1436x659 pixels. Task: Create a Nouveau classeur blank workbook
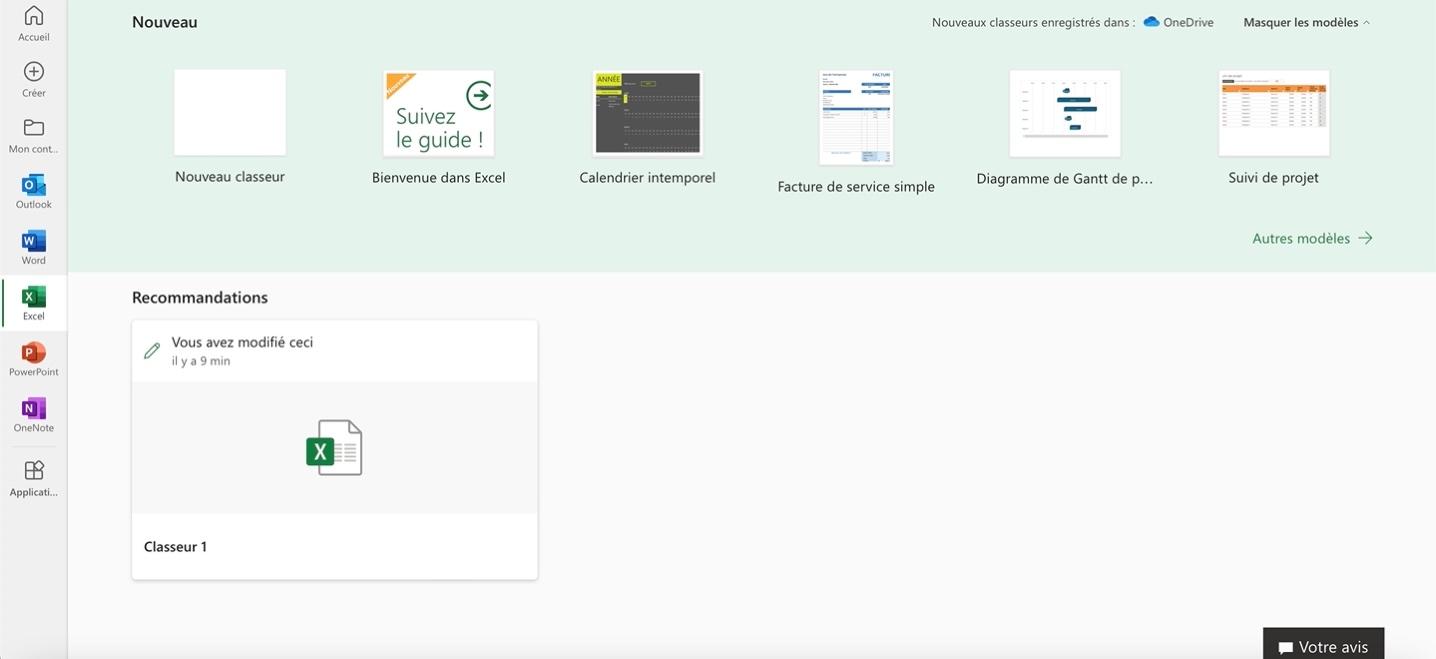coord(230,113)
